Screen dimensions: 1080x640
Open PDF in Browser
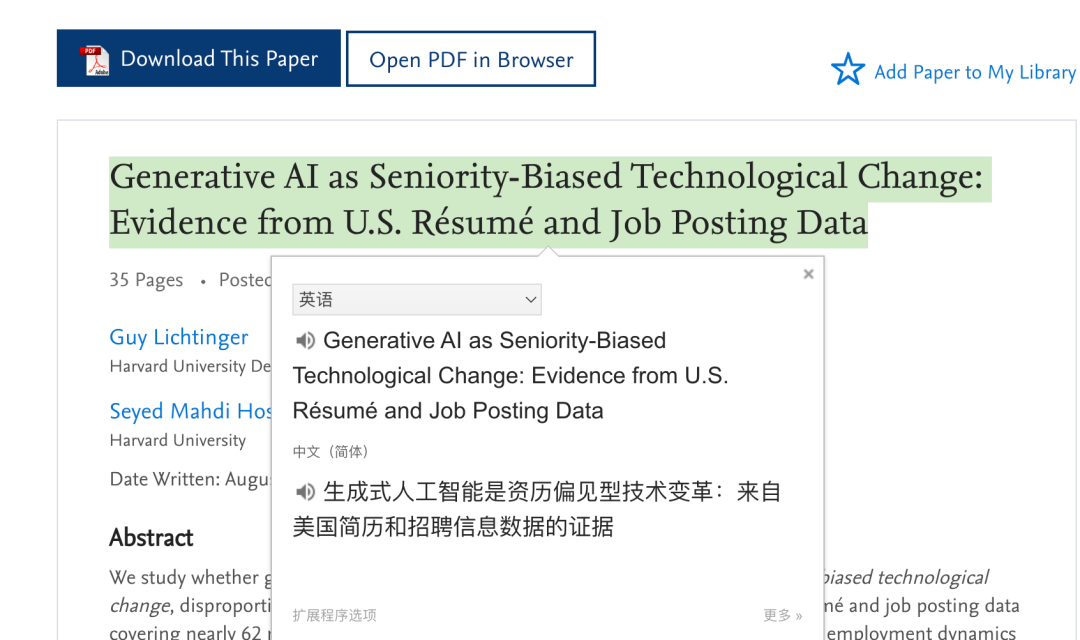tap(471, 60)
